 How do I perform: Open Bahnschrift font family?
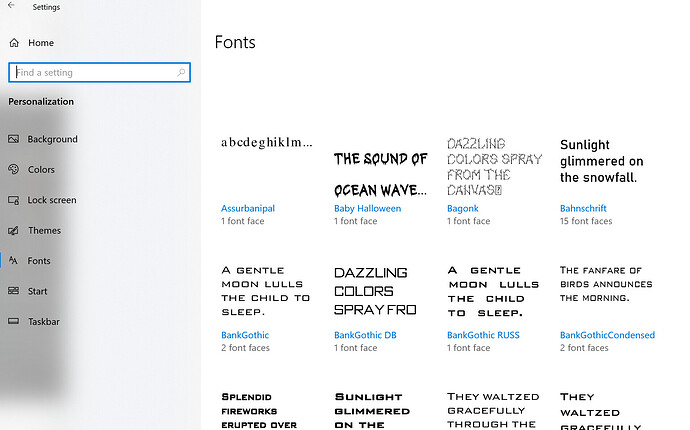coord(584,209)
